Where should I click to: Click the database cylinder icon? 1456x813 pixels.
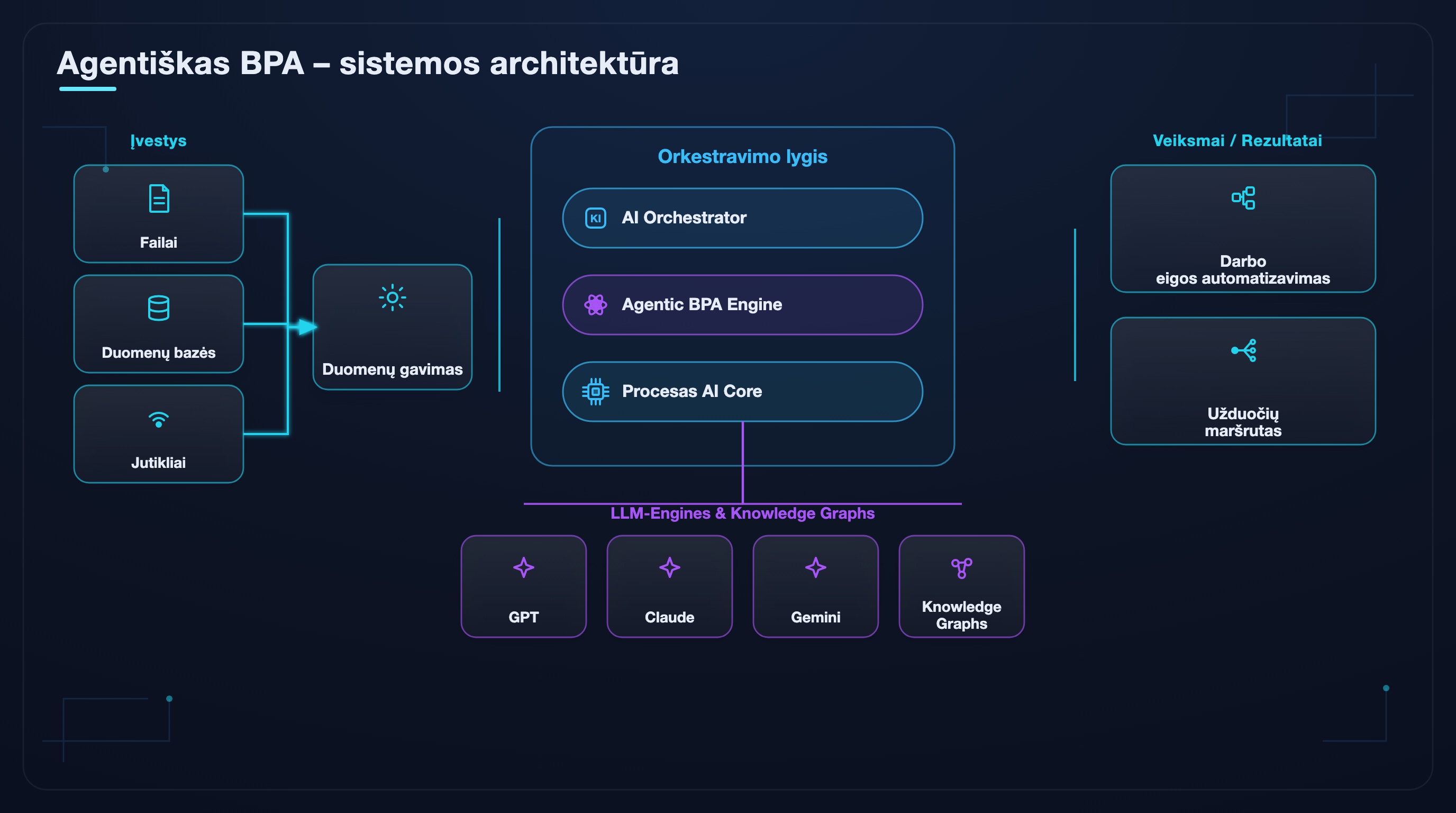[x=158, y=308]
